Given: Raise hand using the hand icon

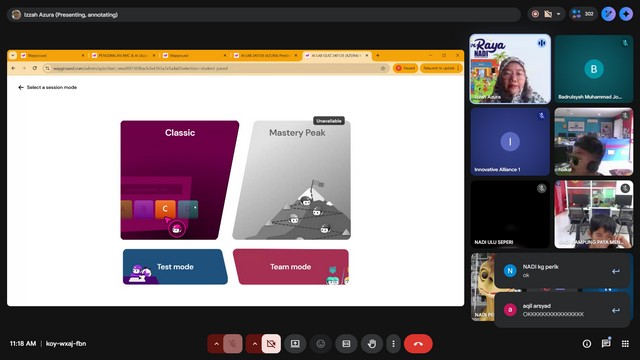Looking at the screenshot, I should (371, 344).
